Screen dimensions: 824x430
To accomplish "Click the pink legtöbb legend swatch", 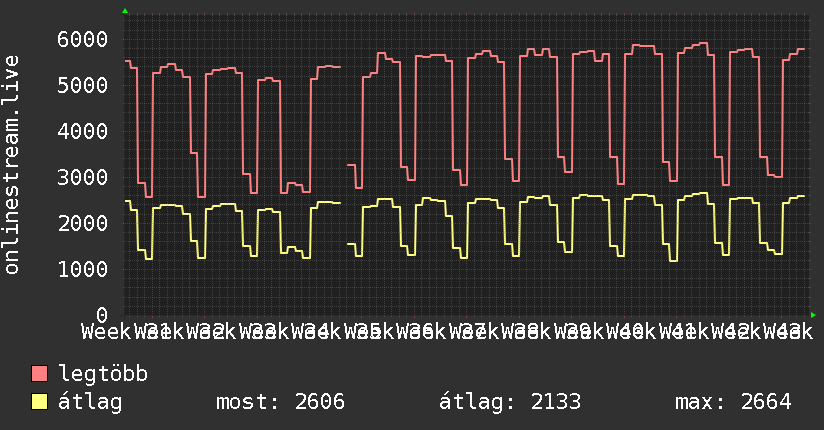I will pyautogui.click(x=39, y=374).
